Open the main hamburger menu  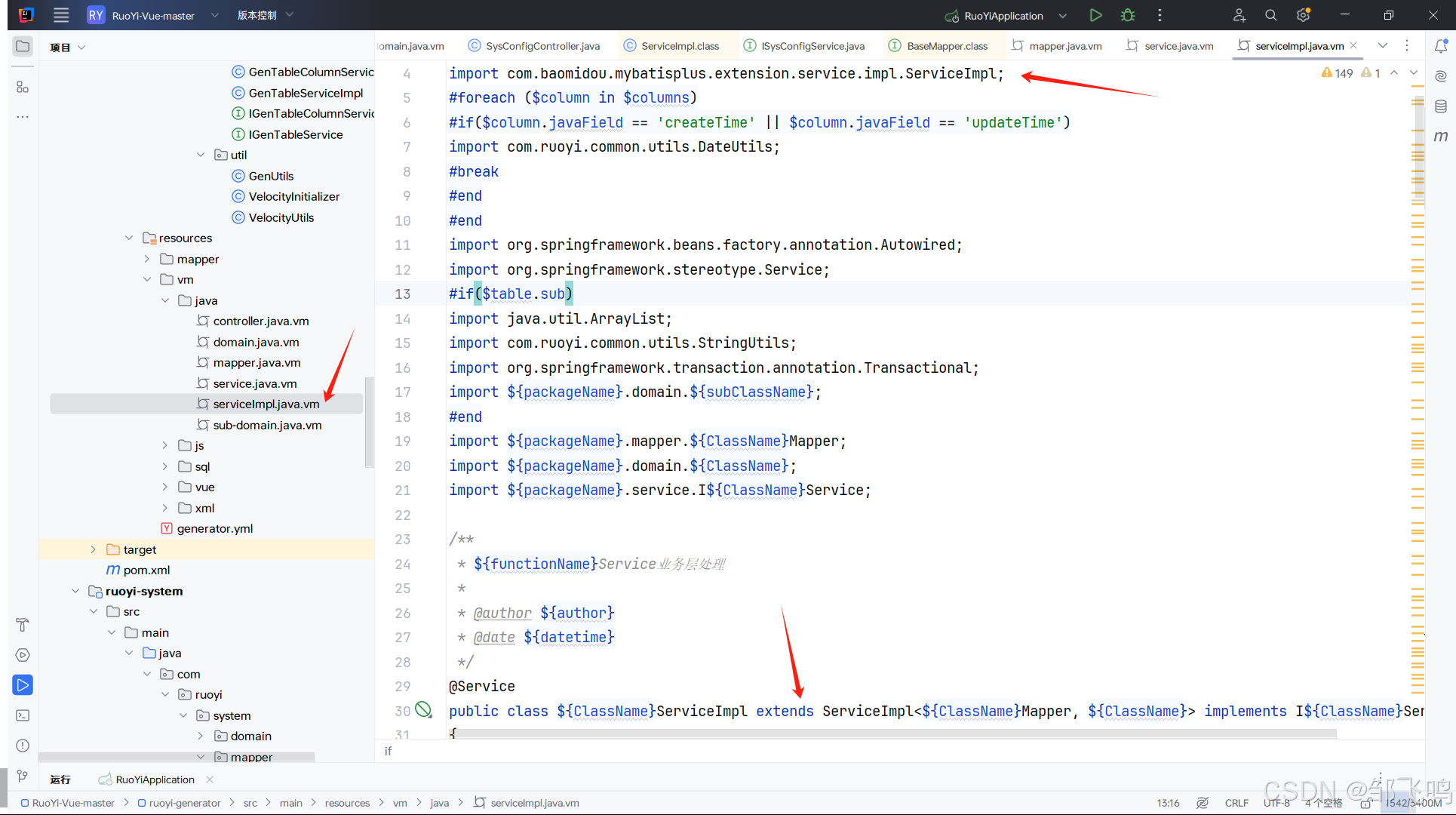tap(61, 15)
